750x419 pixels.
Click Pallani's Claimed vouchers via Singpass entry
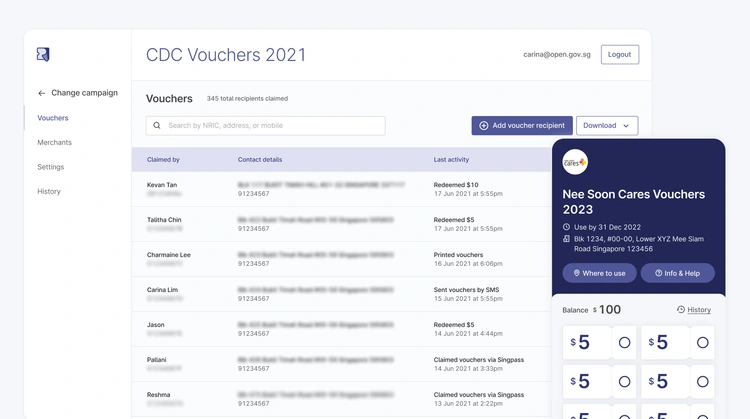point(479,359)
